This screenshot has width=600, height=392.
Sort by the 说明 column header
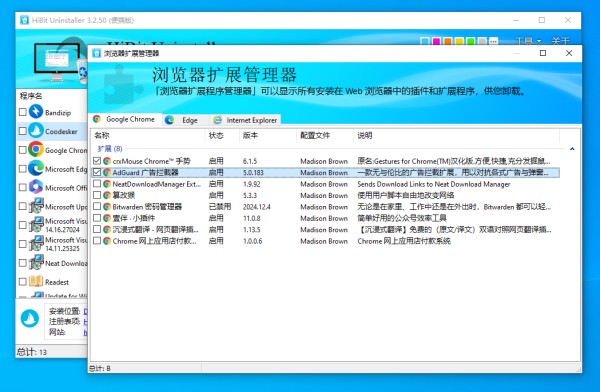pyautogui.click(x=456, y=135)
